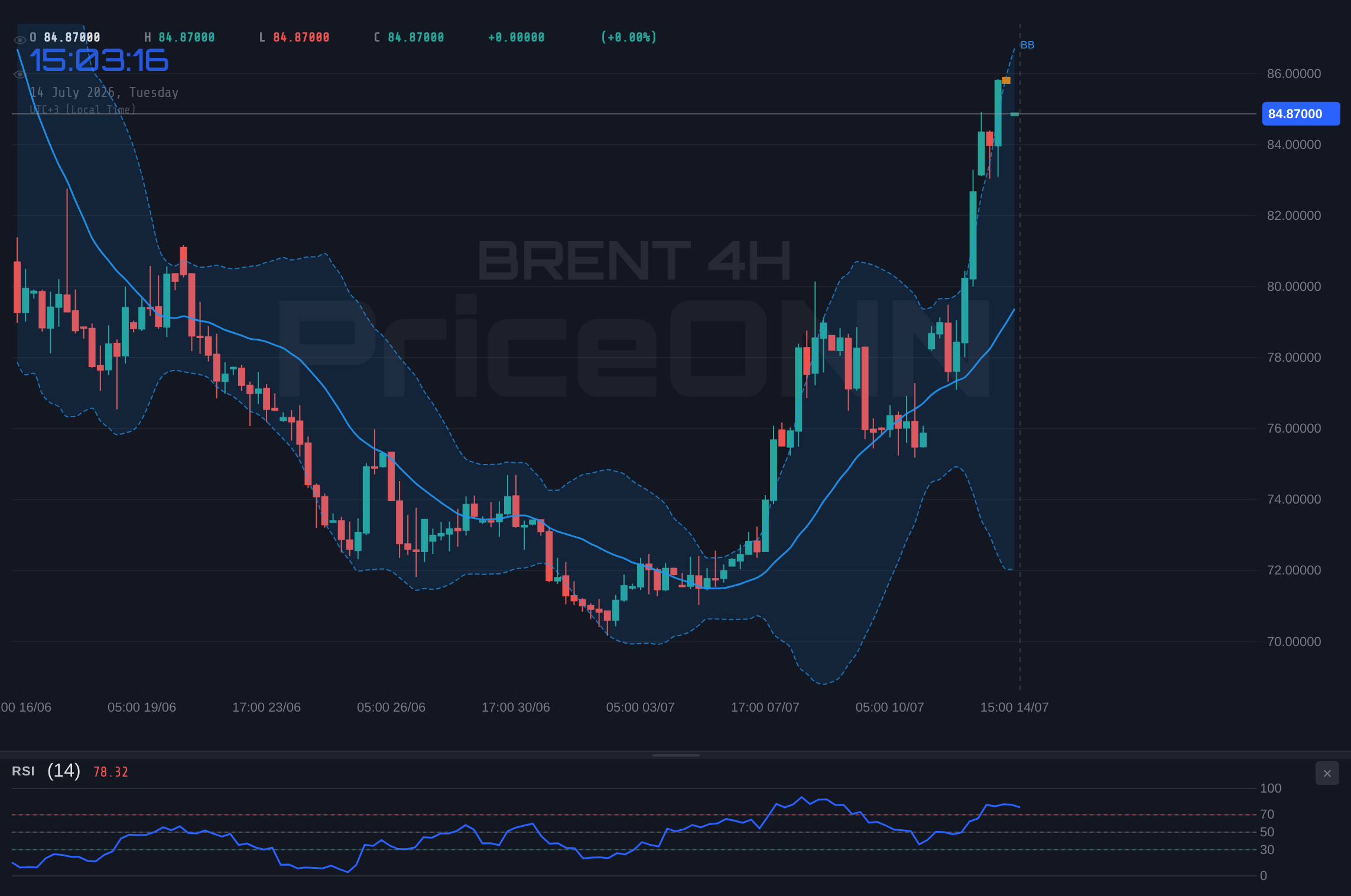Click the 78.00000 price axis label
This screenshot has height=896, width=1351.
[1294, 358]
